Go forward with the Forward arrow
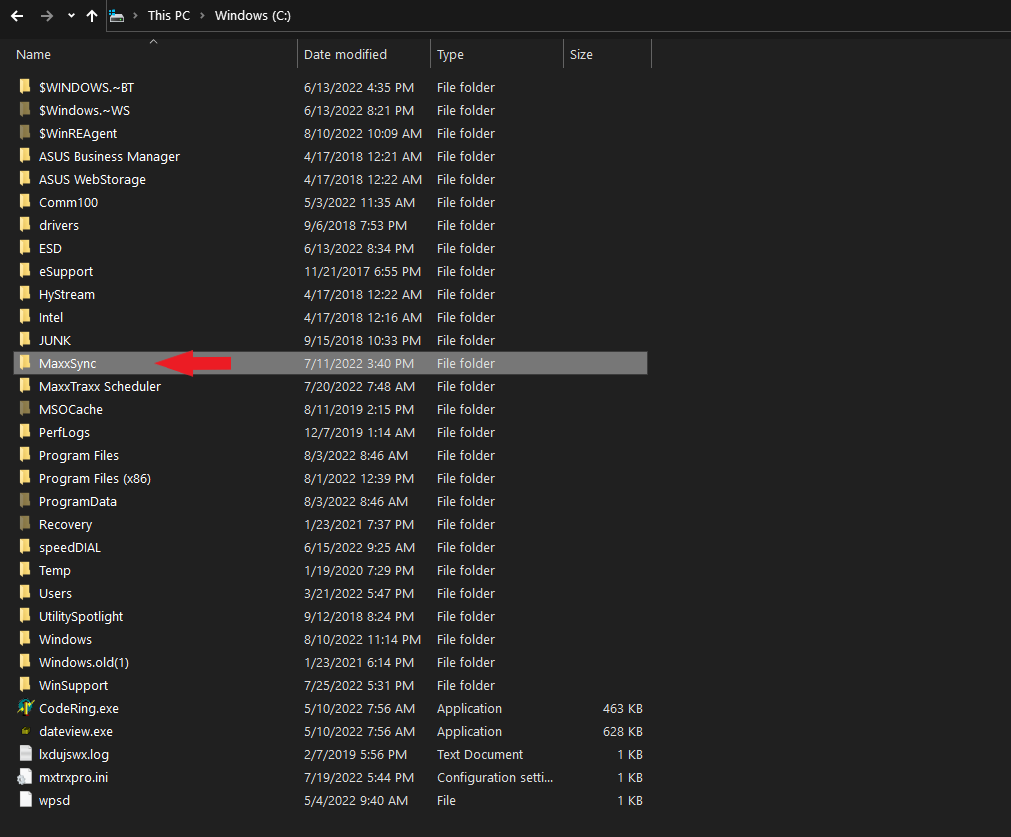Image resolution: width=1011 pixels, height=837 pixels. point(46,15)
